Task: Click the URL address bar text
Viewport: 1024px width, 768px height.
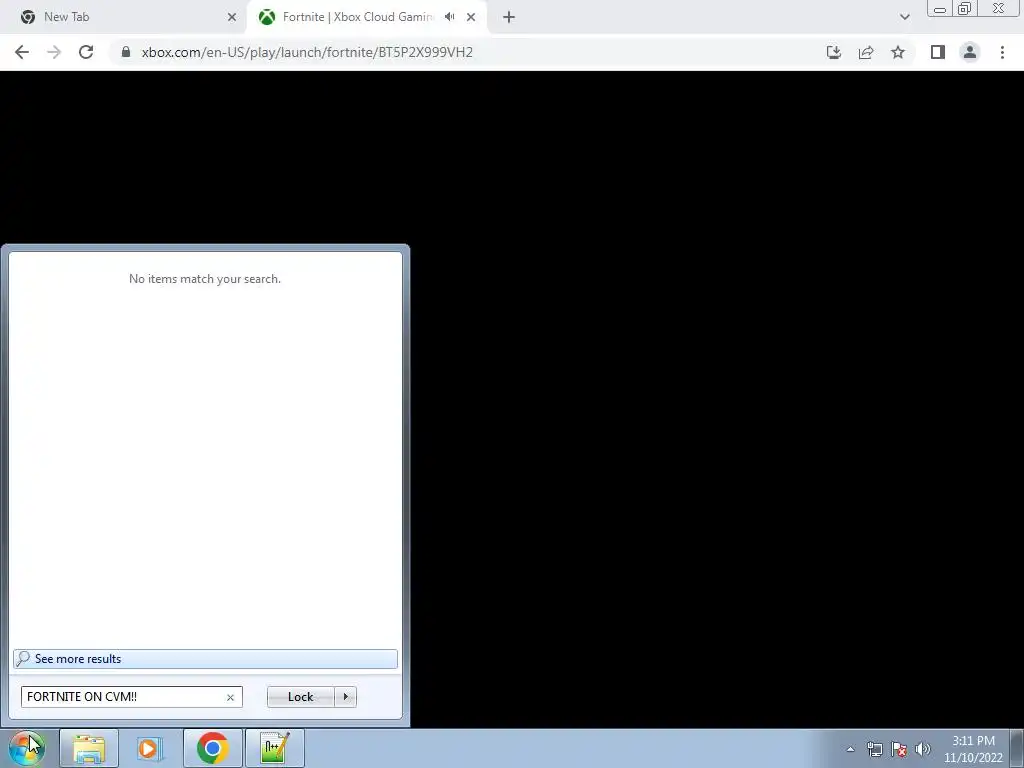Action: (x=307, y=52)
